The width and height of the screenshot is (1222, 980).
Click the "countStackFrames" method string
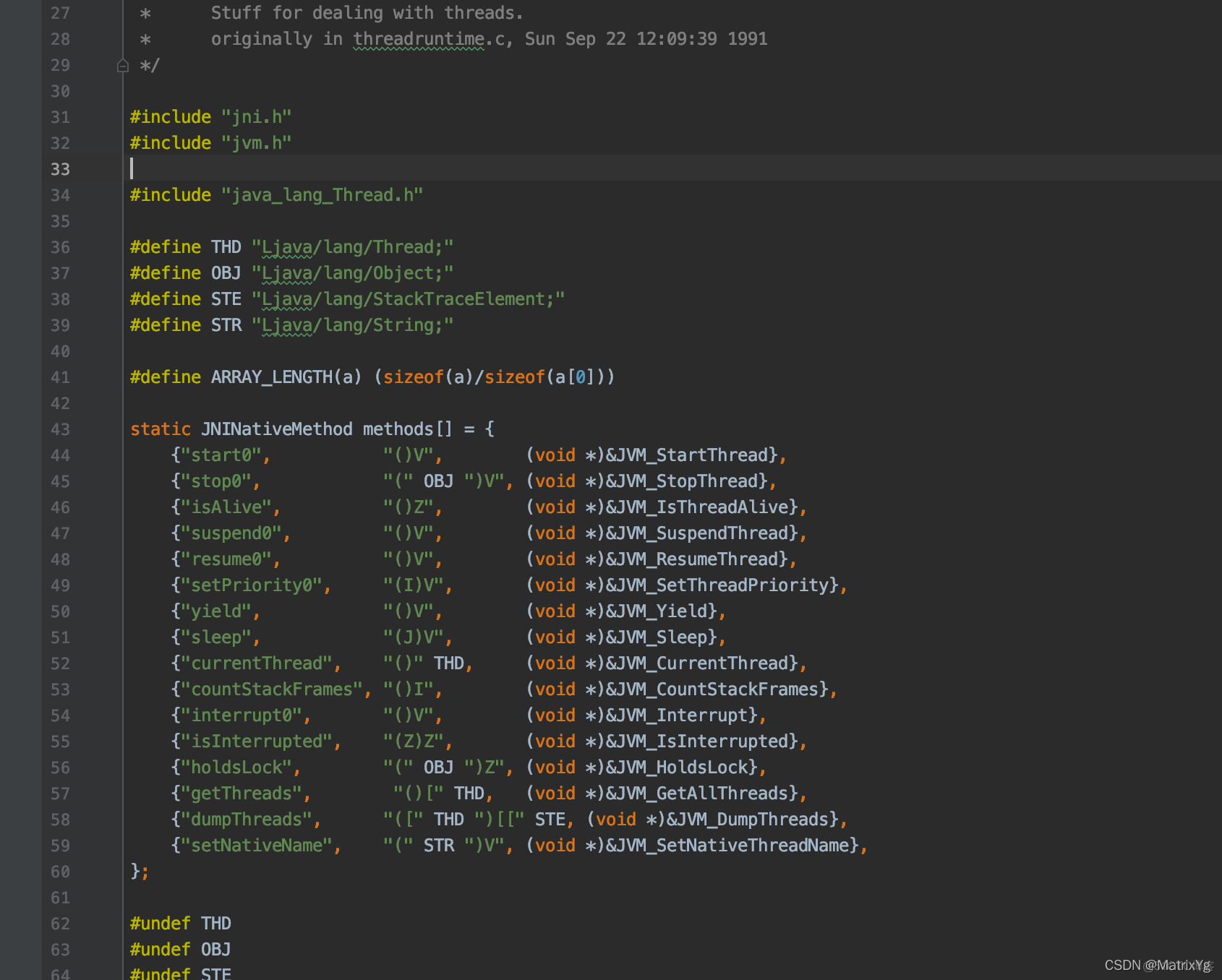(271, 689)
